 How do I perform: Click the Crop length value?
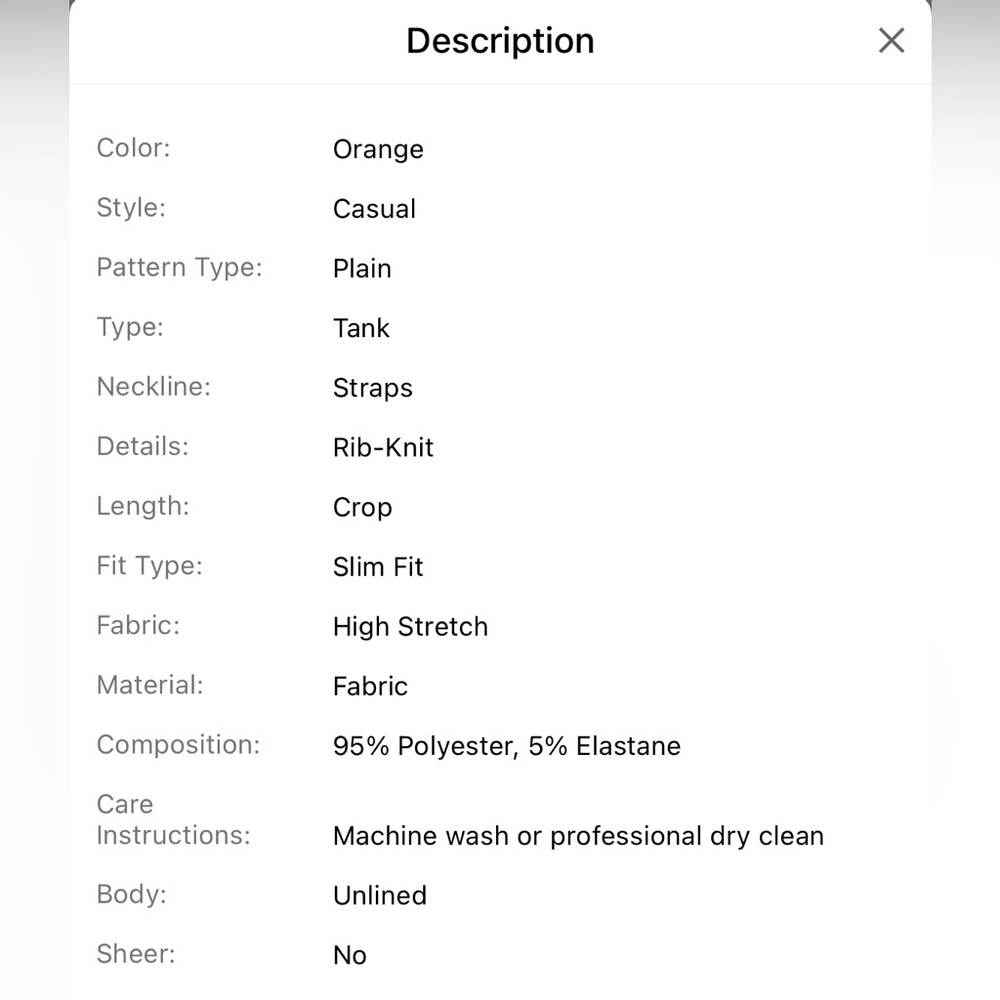click(362, 508)
